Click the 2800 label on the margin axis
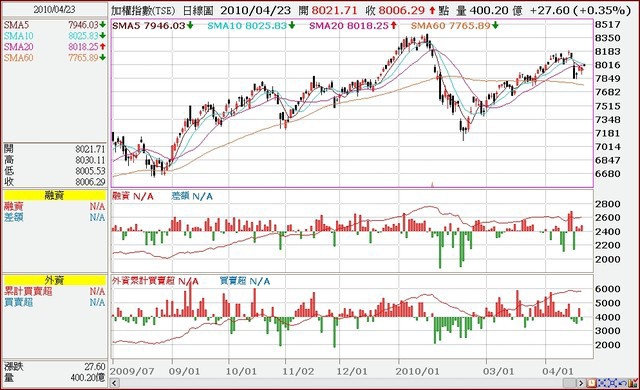Viewport: 640px width, 390px height. [608, 204]
